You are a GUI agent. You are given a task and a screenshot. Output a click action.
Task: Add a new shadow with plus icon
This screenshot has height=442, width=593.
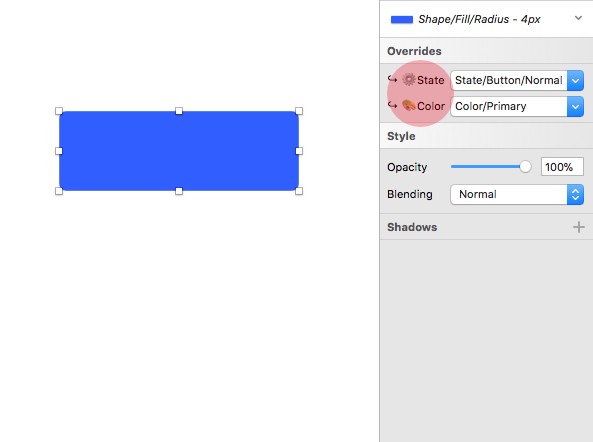click(x=579, y=227)
